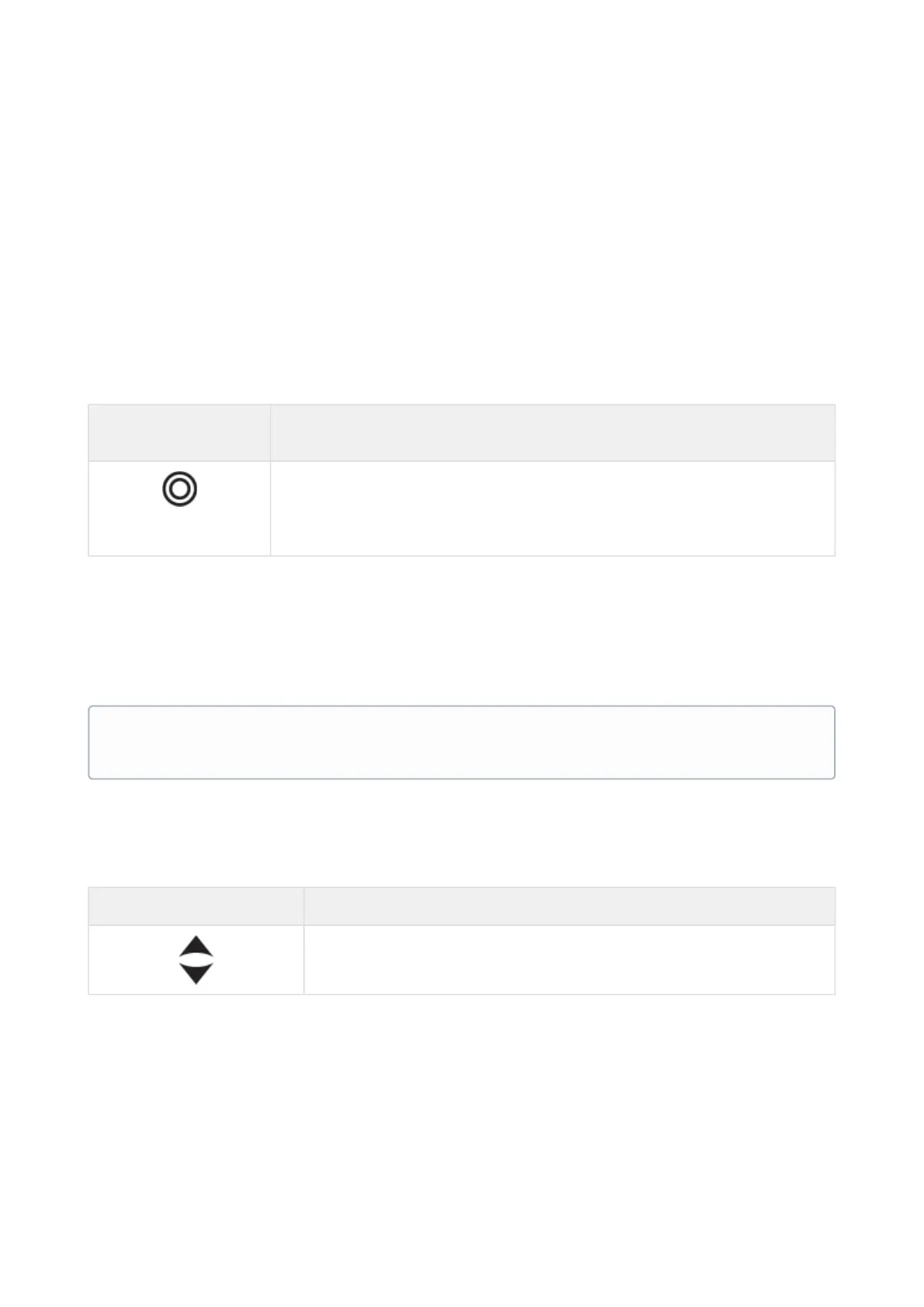
Task: Click the blank cell beside the circle icon
Action: coord(552,508)
